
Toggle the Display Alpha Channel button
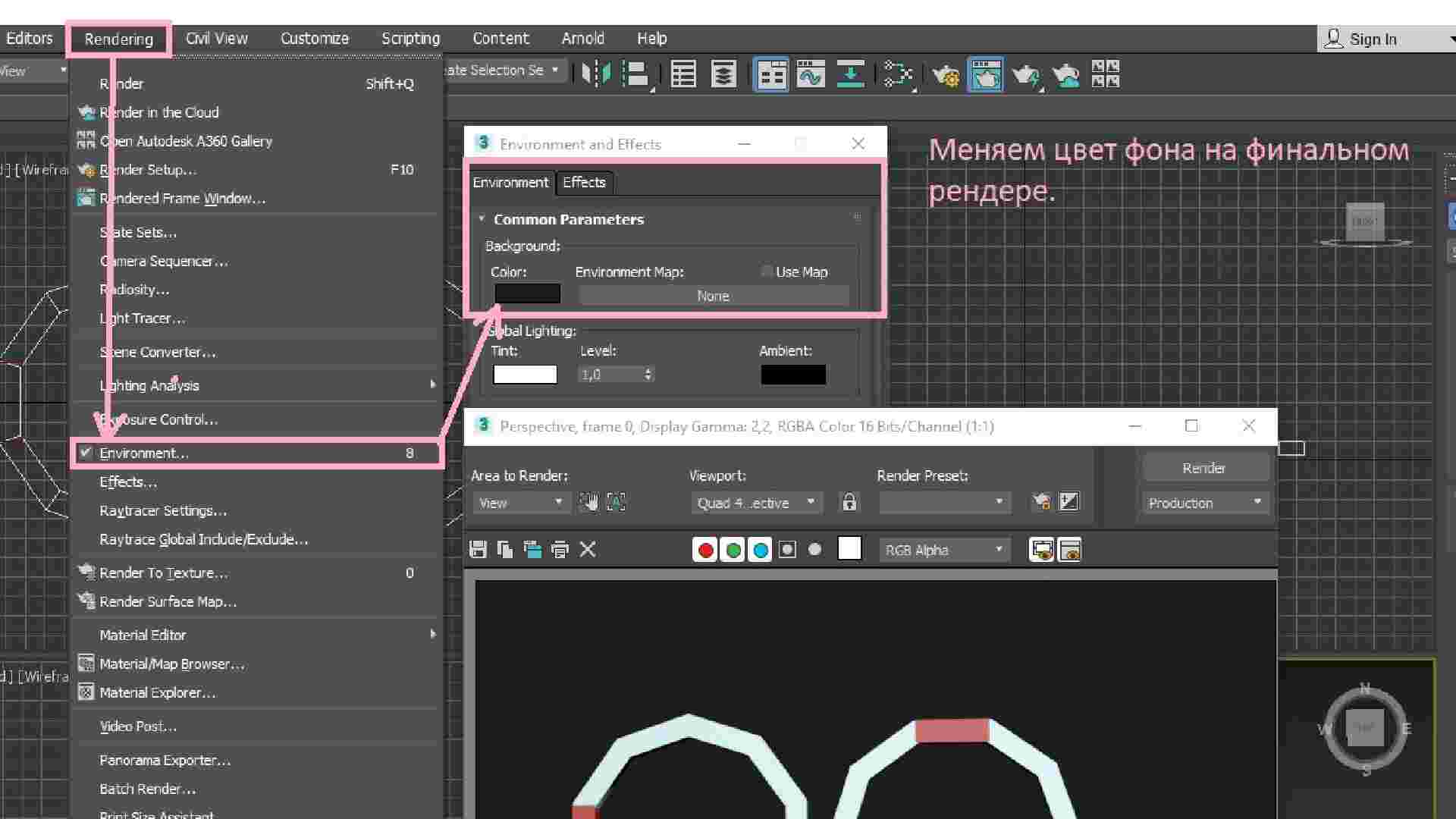tap(787, 550)
